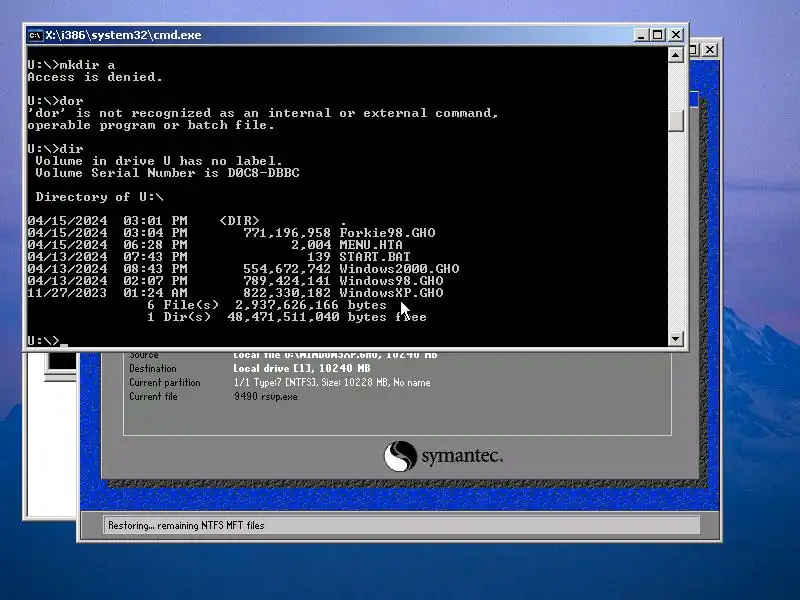
Task: Select the START.BAT file name
Action: click(x=375, y=257)
